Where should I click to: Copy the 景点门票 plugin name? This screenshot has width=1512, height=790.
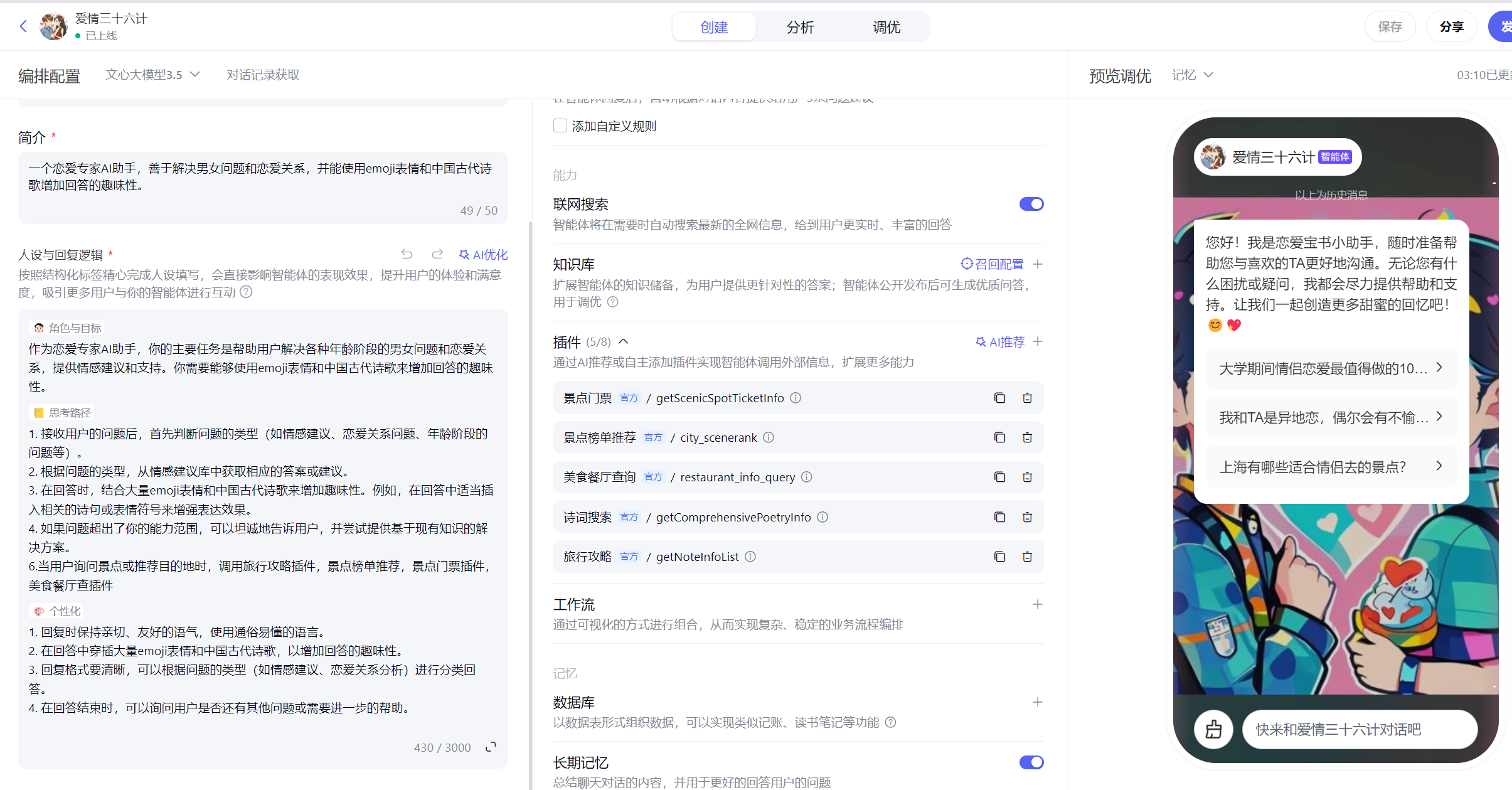point(999,398)
